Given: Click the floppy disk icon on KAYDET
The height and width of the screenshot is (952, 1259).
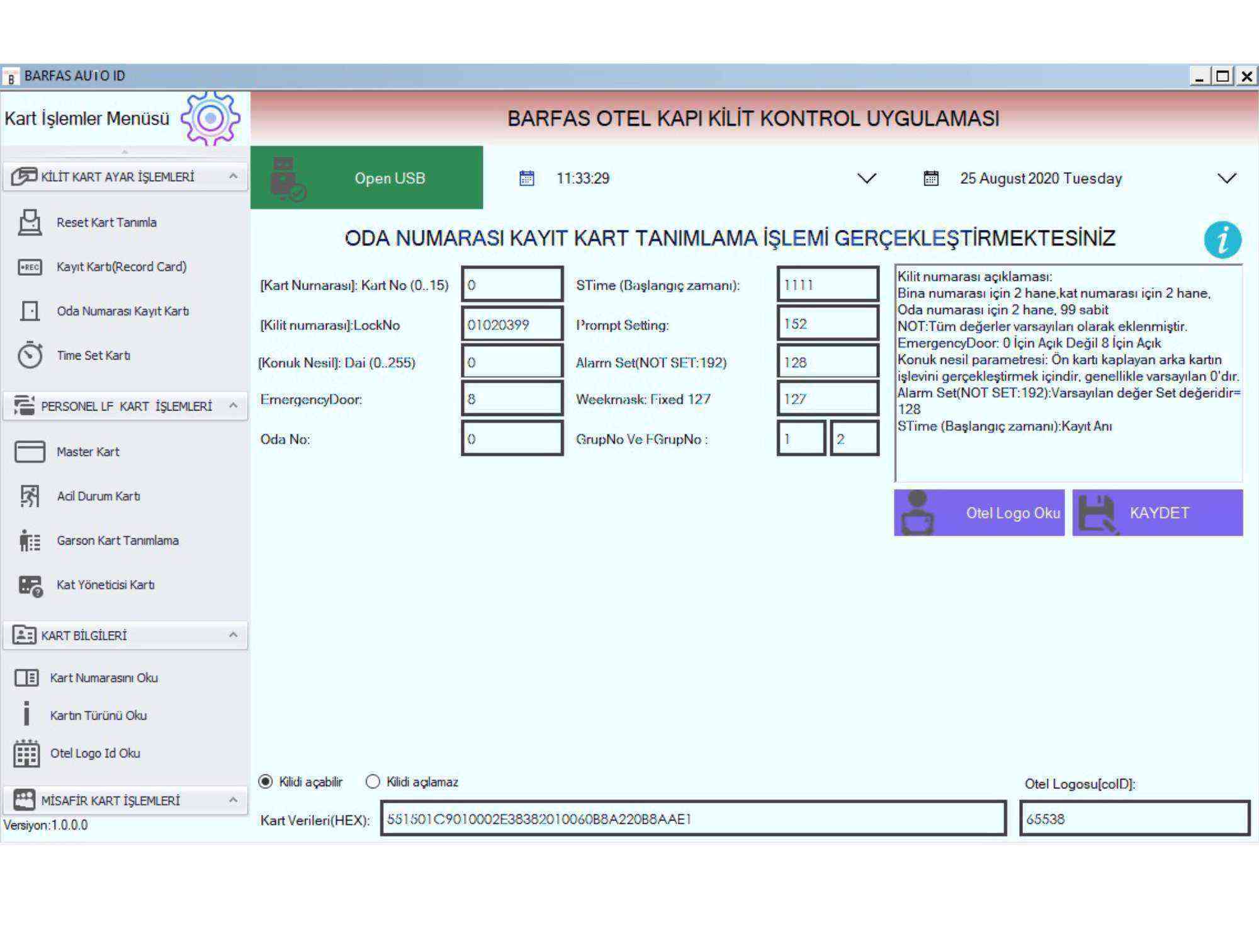Looking at the screenshot, I should tap(1098, 514).
